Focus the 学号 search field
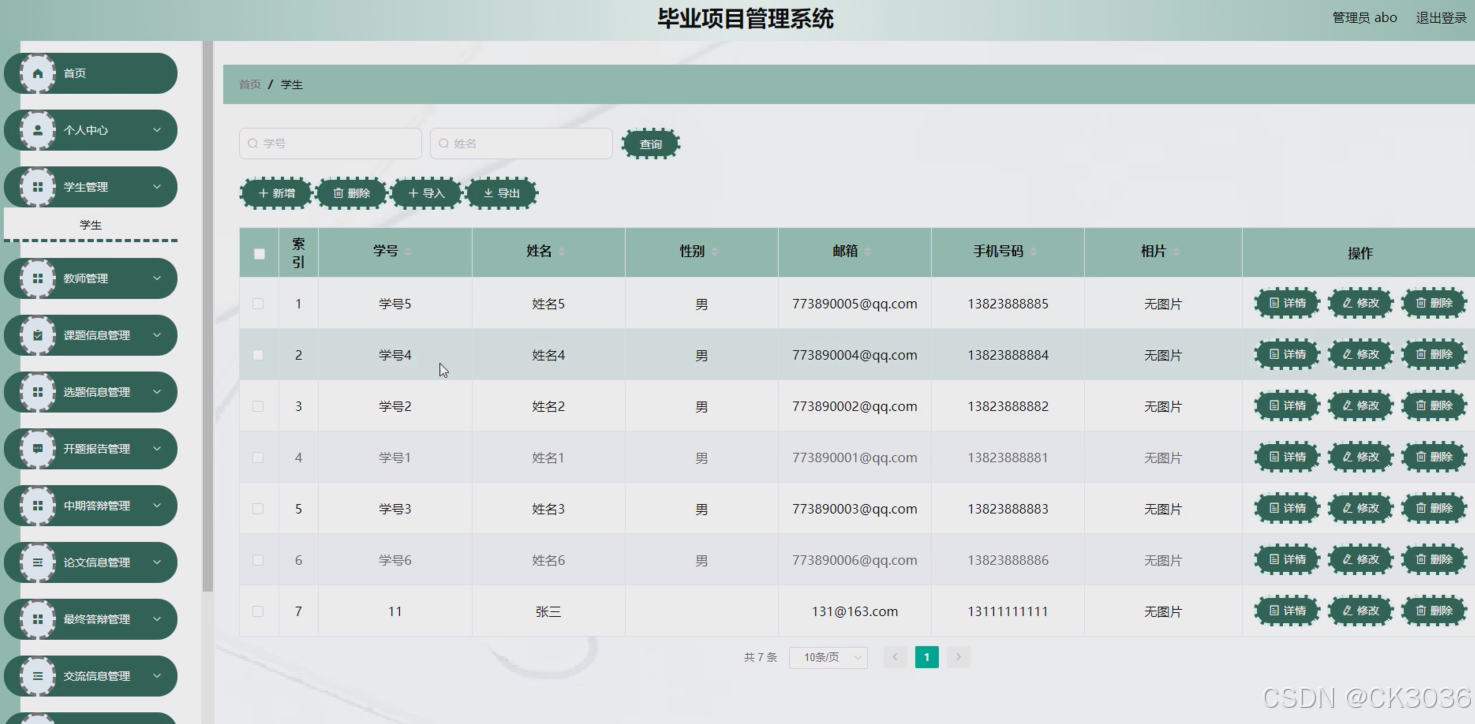Screen dimensions: 1475x724 (x=331, y=144)
